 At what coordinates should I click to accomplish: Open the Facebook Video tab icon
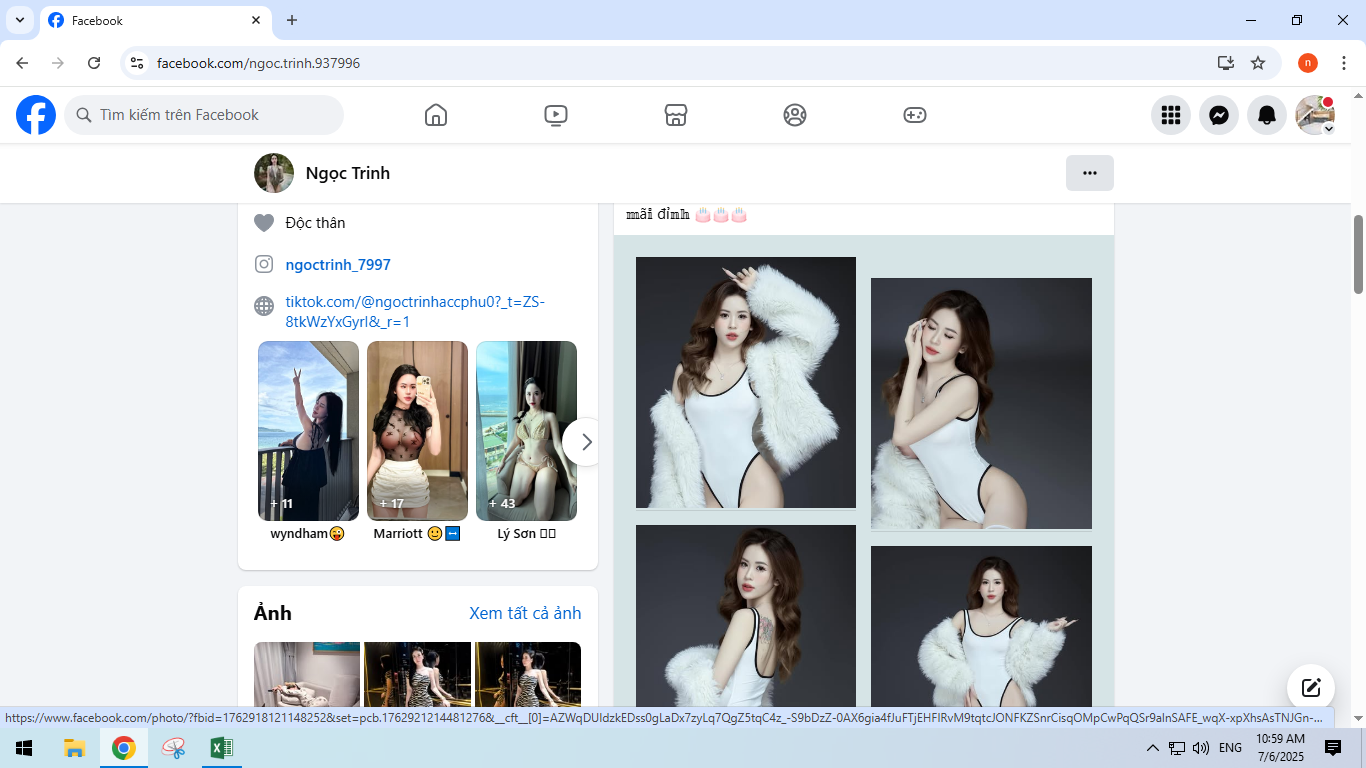[556, 115]
